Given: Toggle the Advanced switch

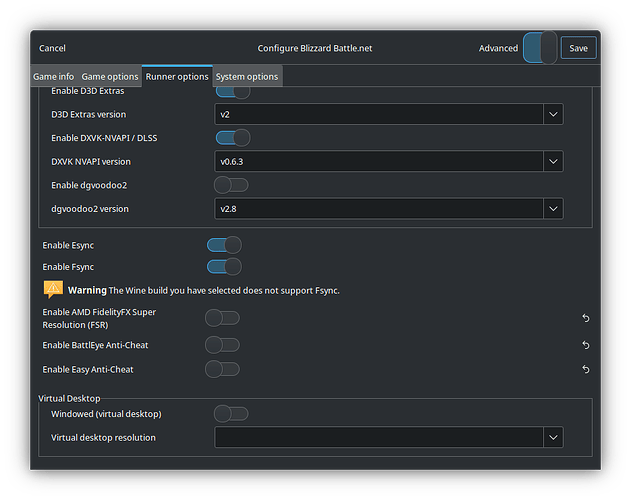Looking at the screenshot, I should (540, 48).
